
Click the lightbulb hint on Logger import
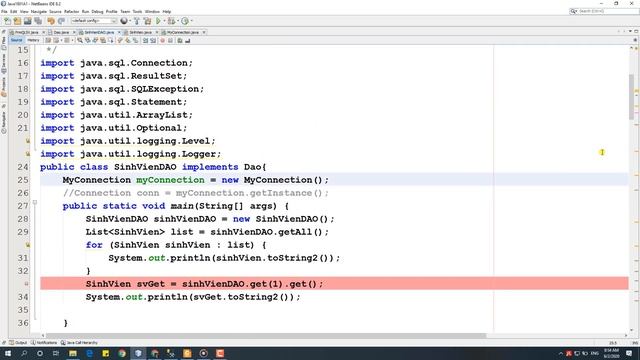28,154
